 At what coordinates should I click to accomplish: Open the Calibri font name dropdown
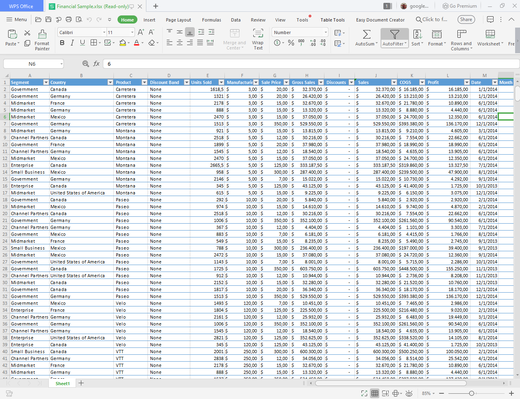tap(104, 32)
